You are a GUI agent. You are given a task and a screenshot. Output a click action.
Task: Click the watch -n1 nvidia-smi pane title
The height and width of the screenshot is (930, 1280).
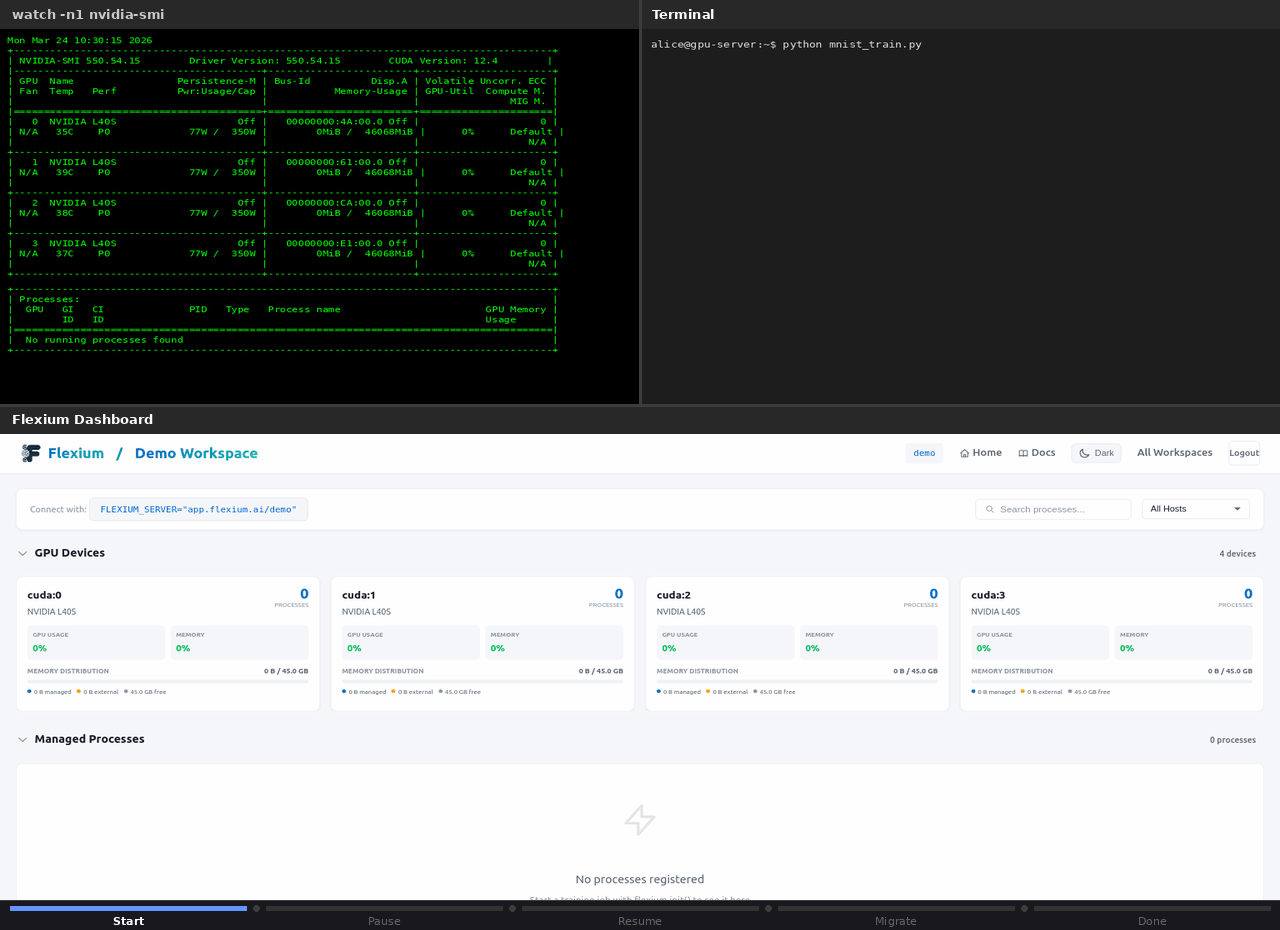point(88,14)
